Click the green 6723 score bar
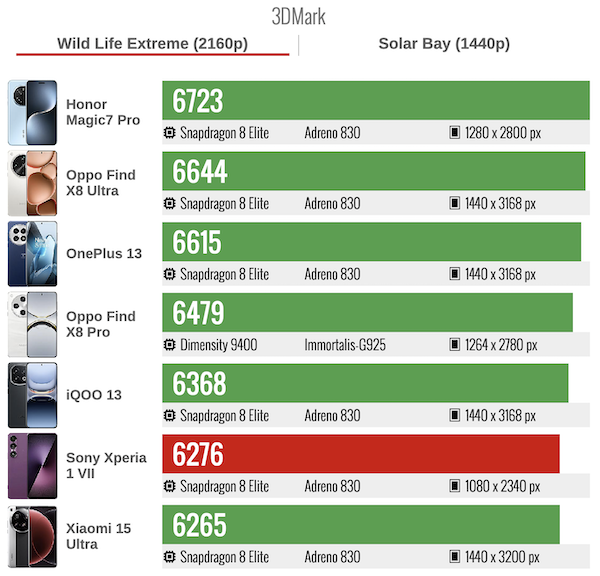 [x=375, y=101]
